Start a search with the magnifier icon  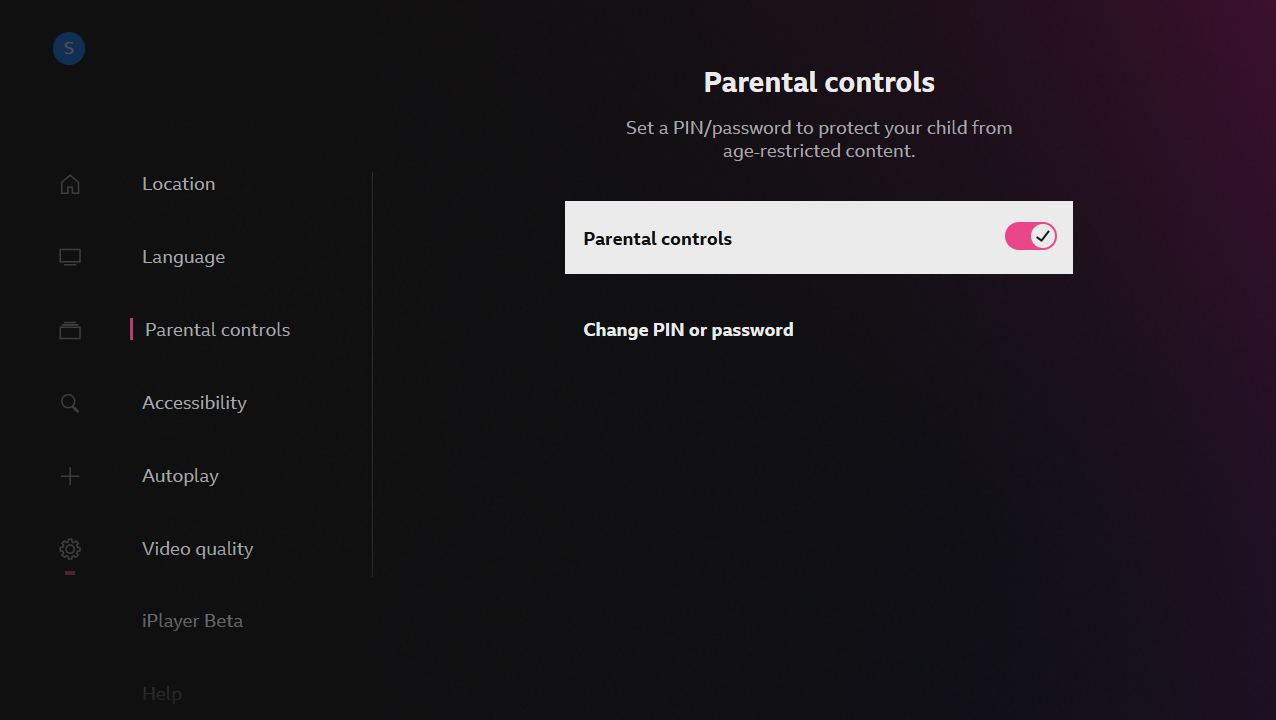69,403
